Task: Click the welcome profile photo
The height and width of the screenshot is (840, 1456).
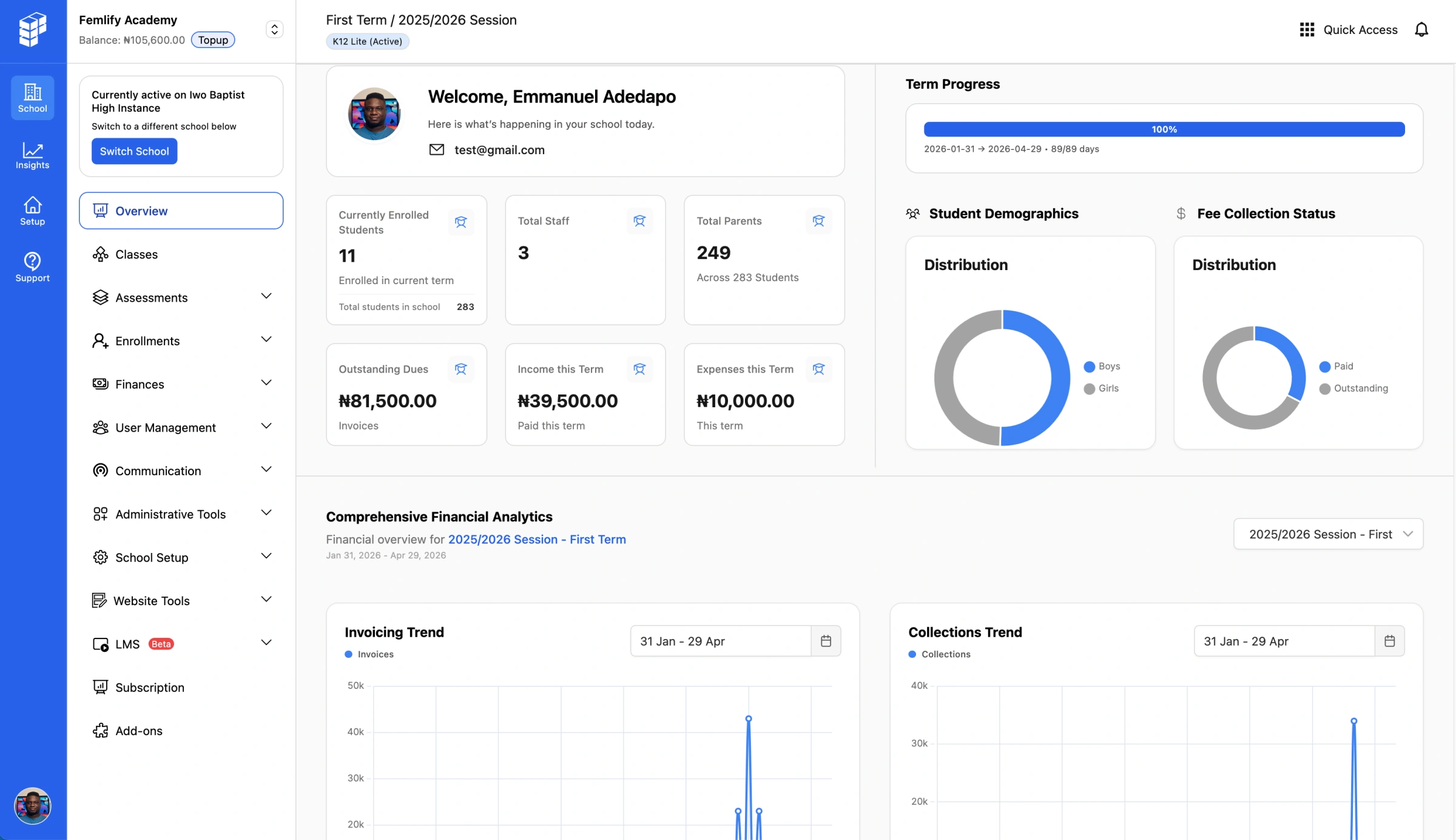Action: click(x=374, y=113)
